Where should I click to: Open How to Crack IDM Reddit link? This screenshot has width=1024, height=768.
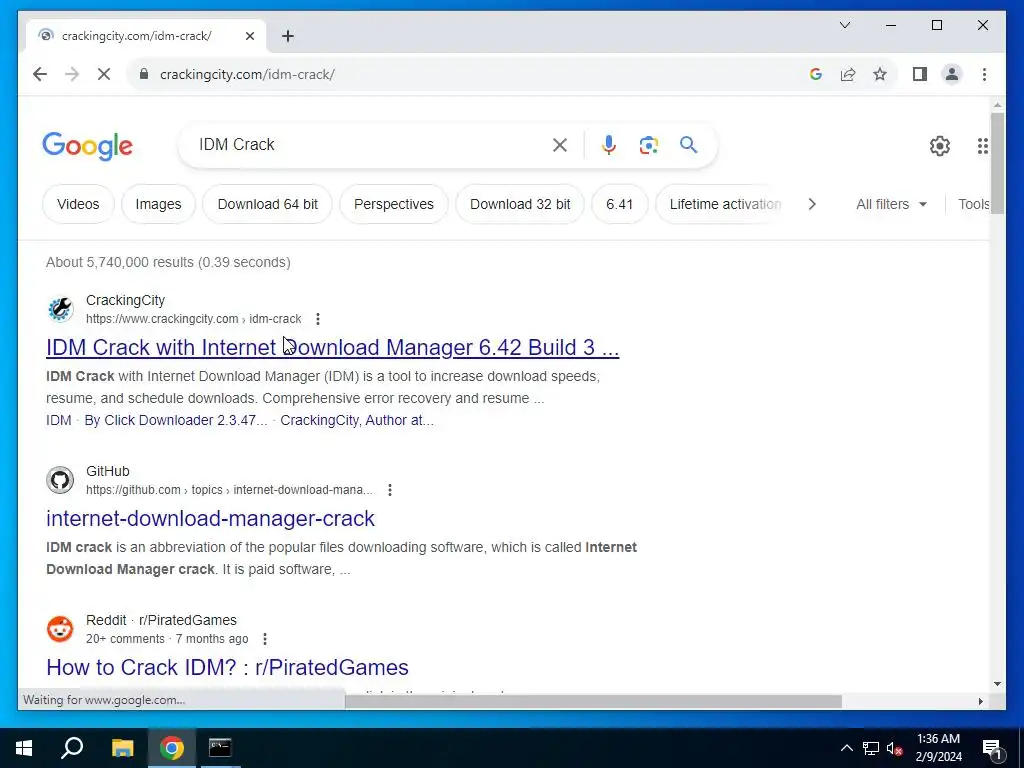click(x=227, y=667)
